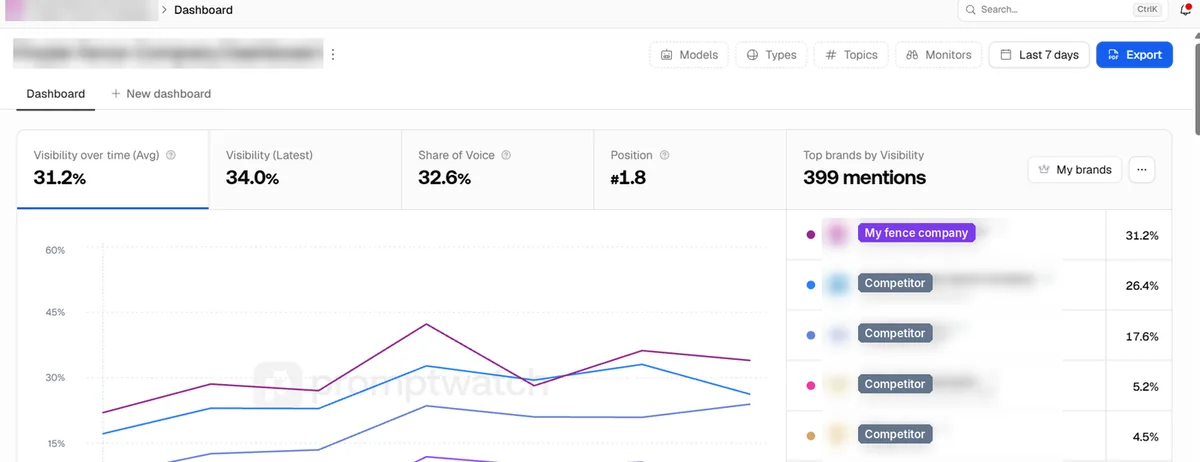Screen dimensions: 1200x462
Task: Click the 17.6% visibility value
Action: point(1142,336)
